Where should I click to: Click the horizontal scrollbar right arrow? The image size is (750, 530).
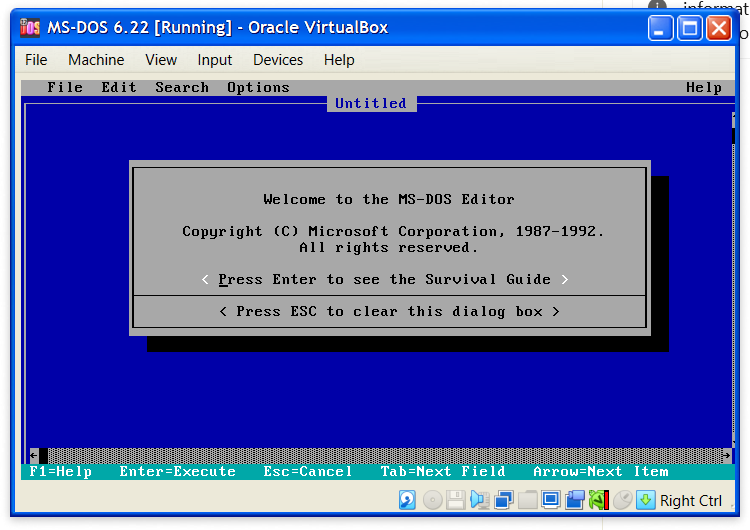727,455
